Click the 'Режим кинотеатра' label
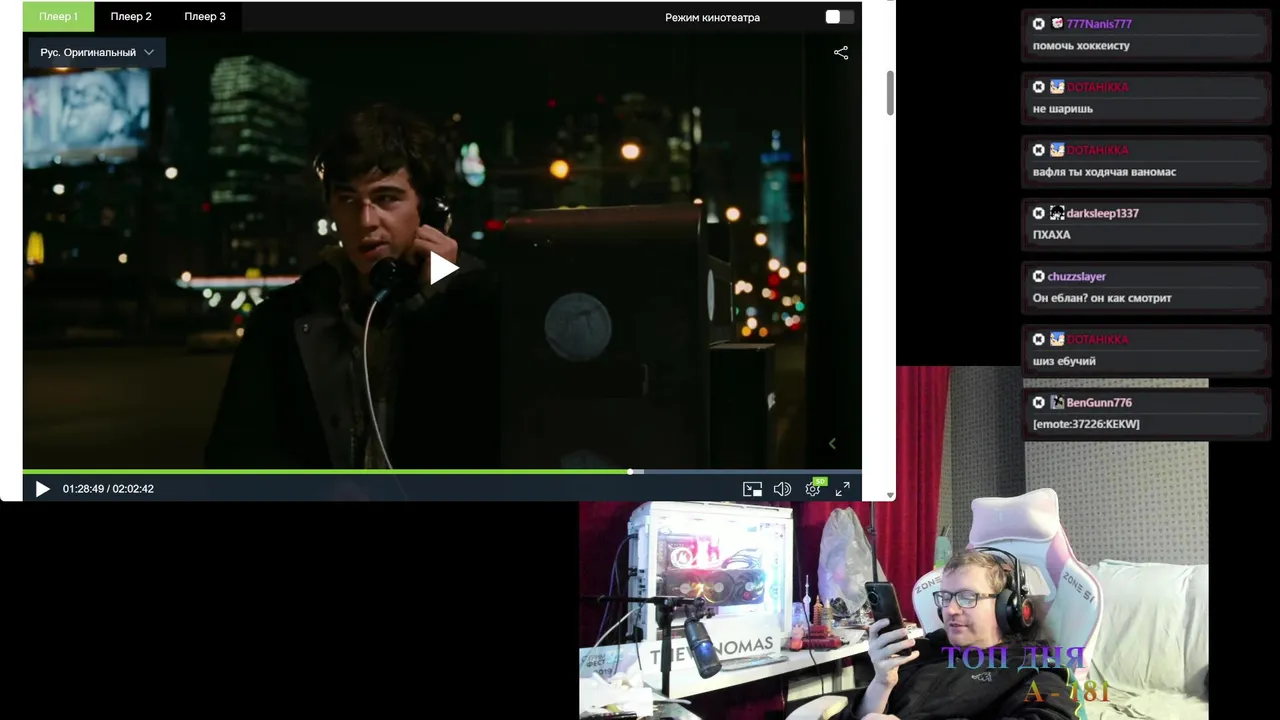Screen dimensions: 1280x720 (x=712, y=17)
